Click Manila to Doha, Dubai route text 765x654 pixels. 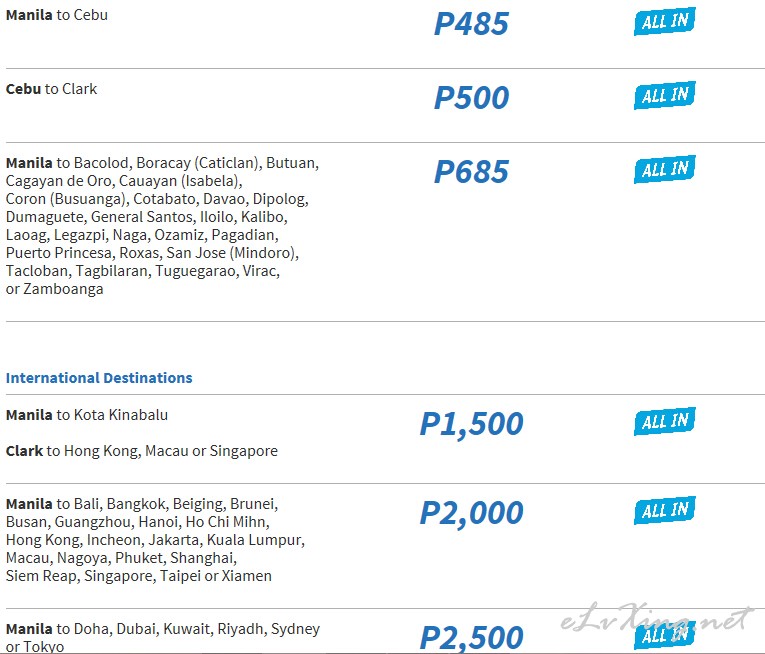(x=163, y=637)
